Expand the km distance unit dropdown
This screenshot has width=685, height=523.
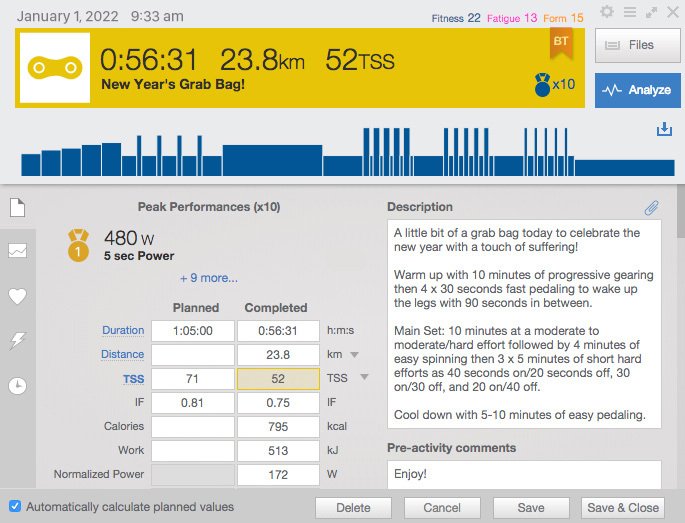(x=355, y=355)
